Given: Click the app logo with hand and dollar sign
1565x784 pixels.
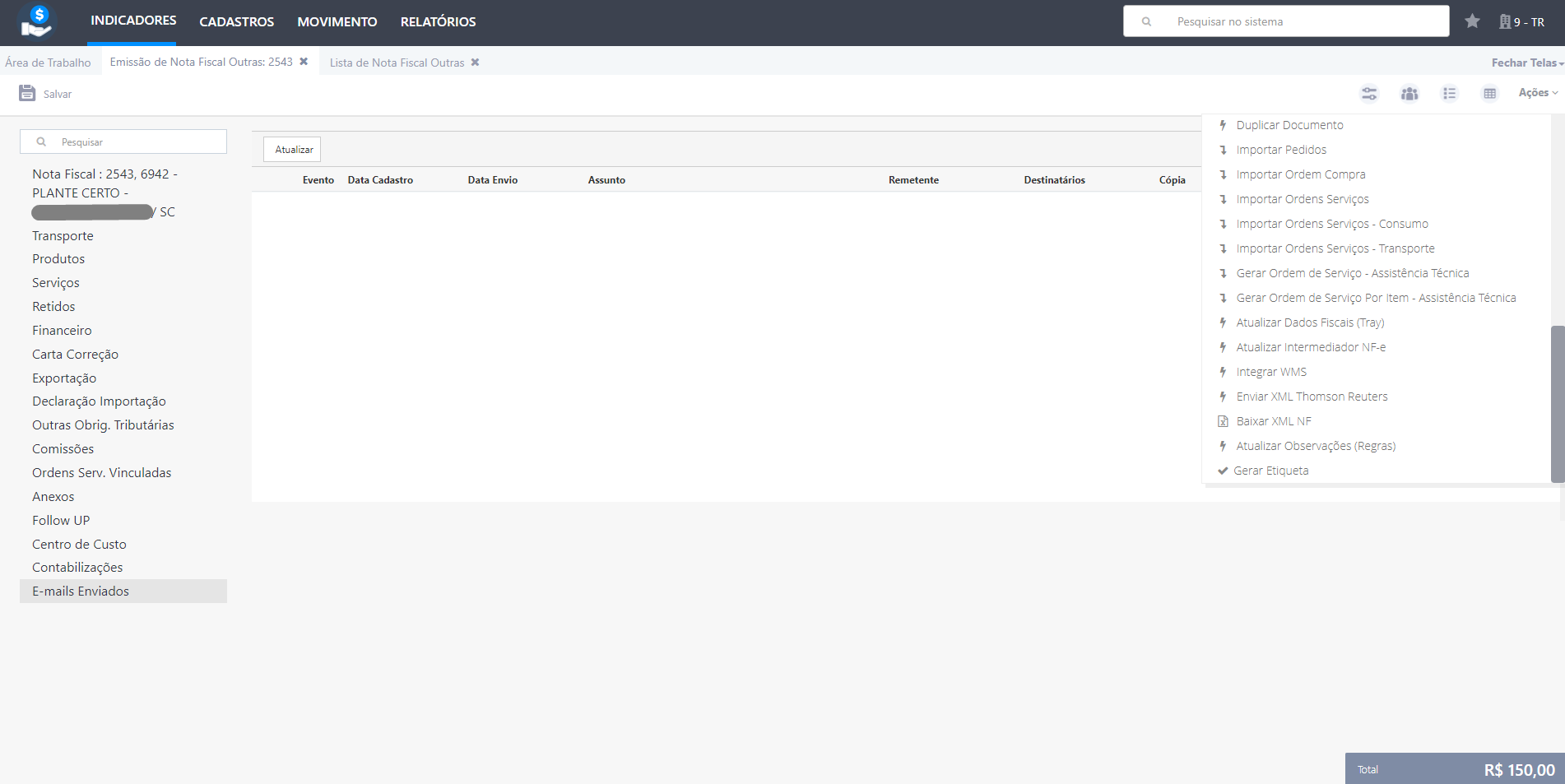Looking at the screenshot, I should [37, 21].
